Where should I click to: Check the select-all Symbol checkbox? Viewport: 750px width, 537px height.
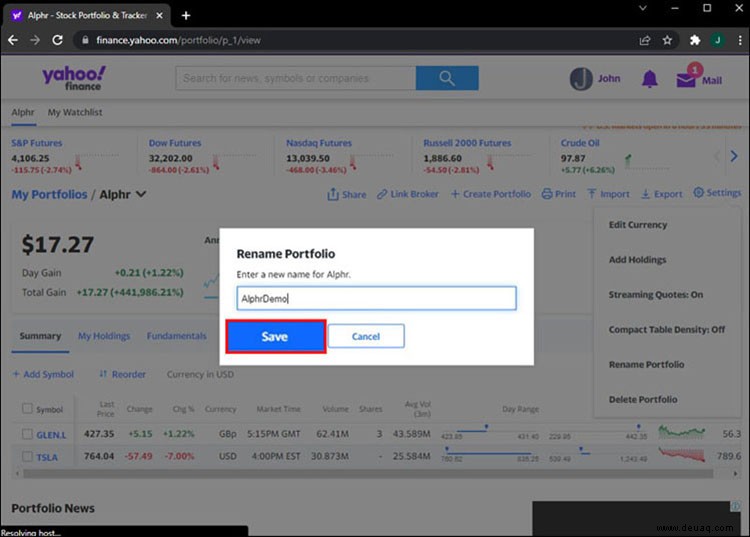tap(27, 408)
